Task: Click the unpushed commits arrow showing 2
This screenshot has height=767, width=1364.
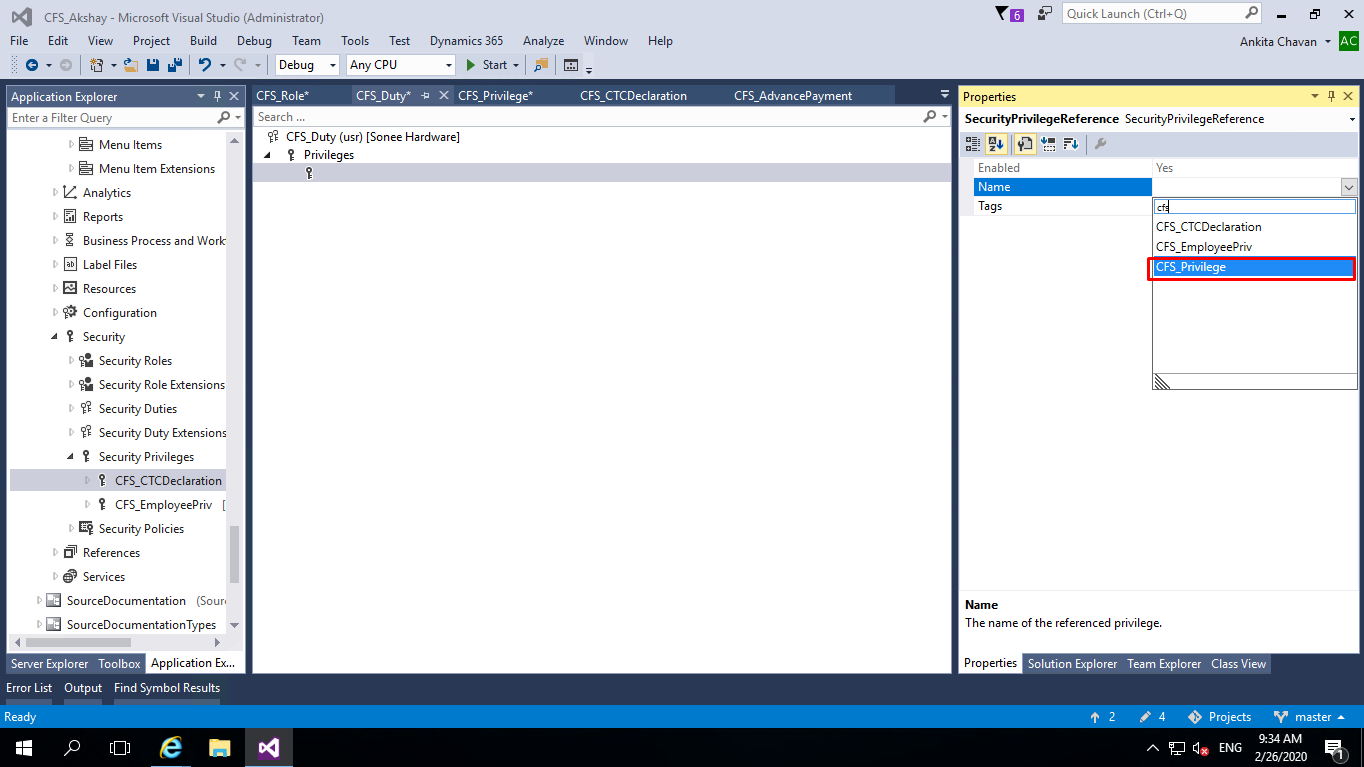Action: pos(1103,717)
